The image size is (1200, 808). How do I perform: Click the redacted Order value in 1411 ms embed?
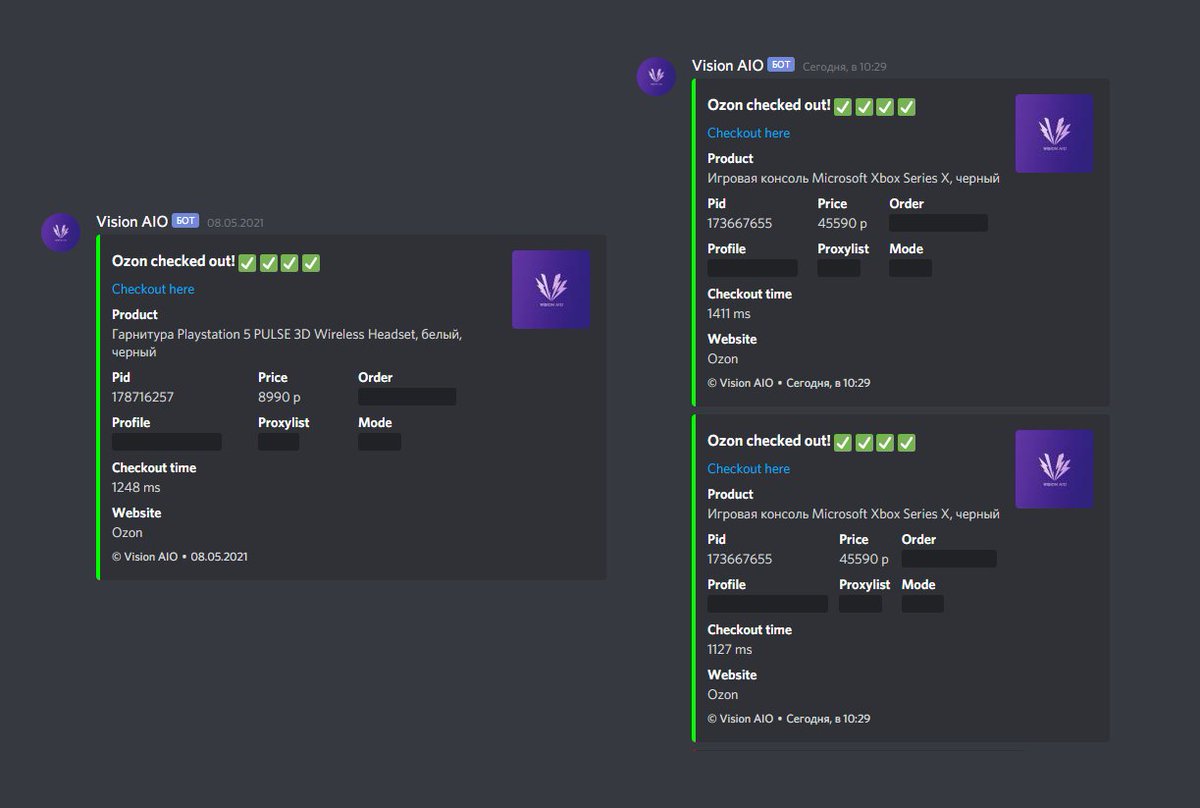[x=938, y=223]
